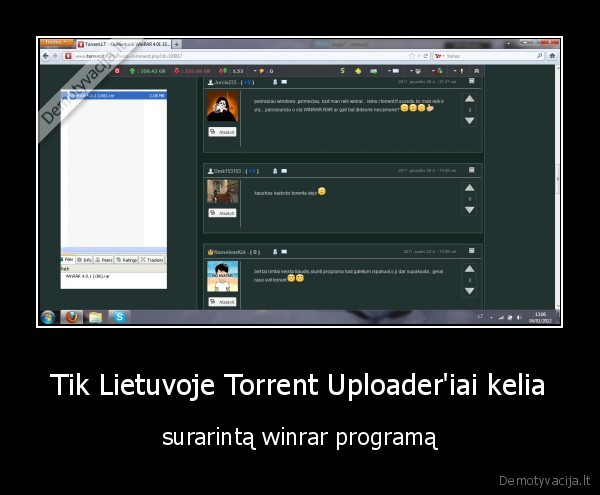Click Atsakyti under the second comment
The width and height of the screenshot is (600, 495).
222,213
